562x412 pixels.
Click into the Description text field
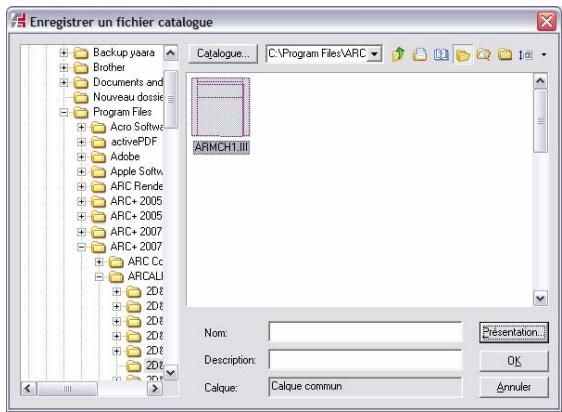(365, 360)
